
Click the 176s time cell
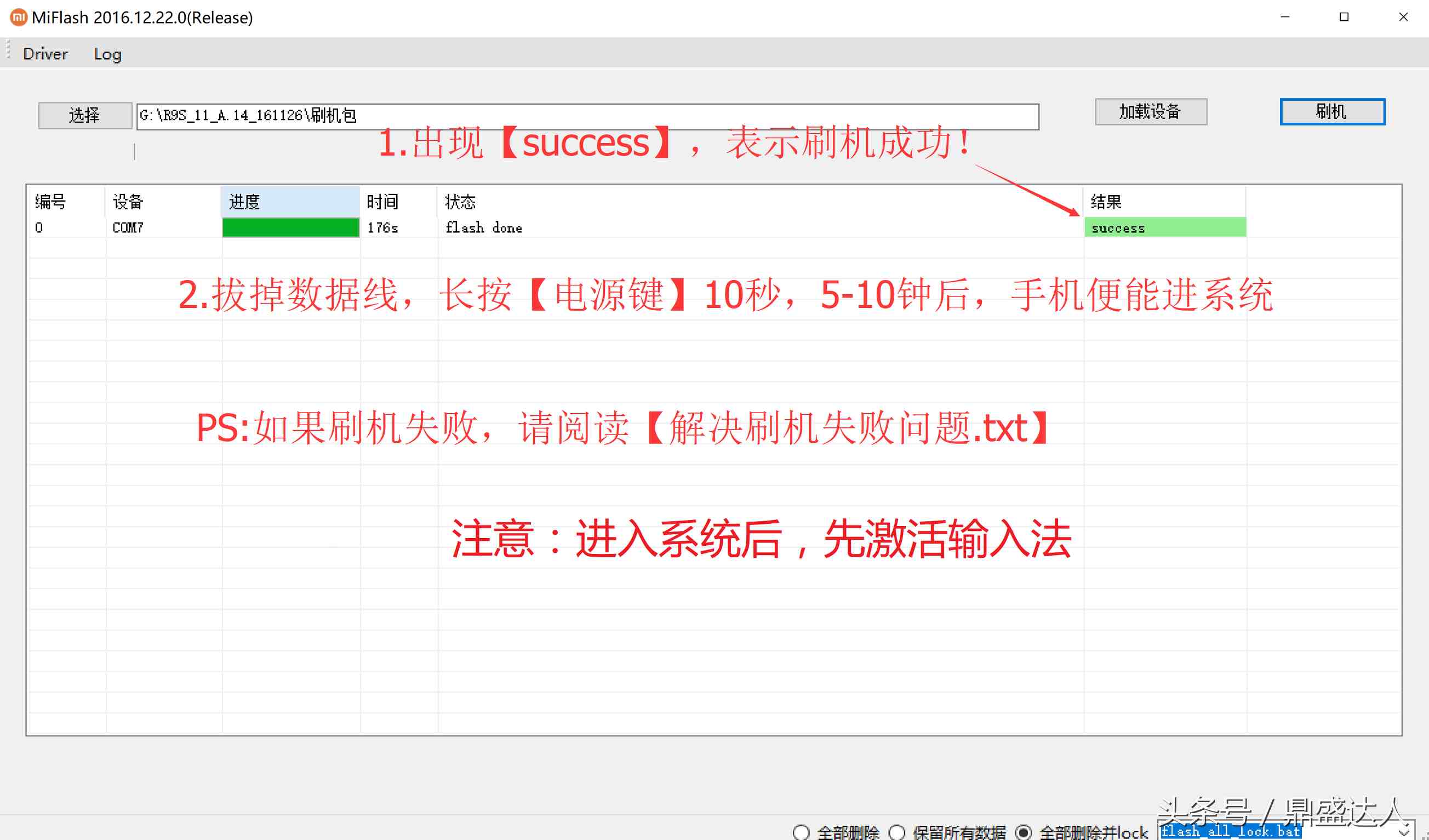399,227
